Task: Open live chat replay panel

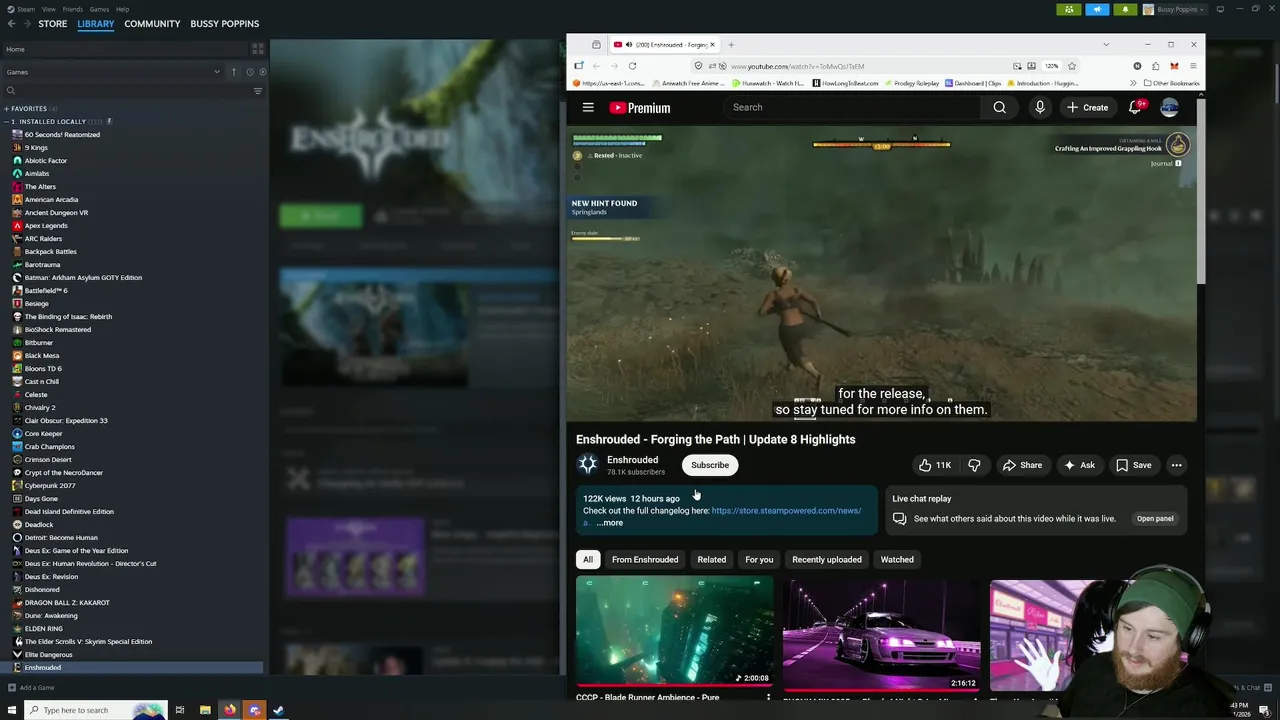Action: (x=1155, y=519)
